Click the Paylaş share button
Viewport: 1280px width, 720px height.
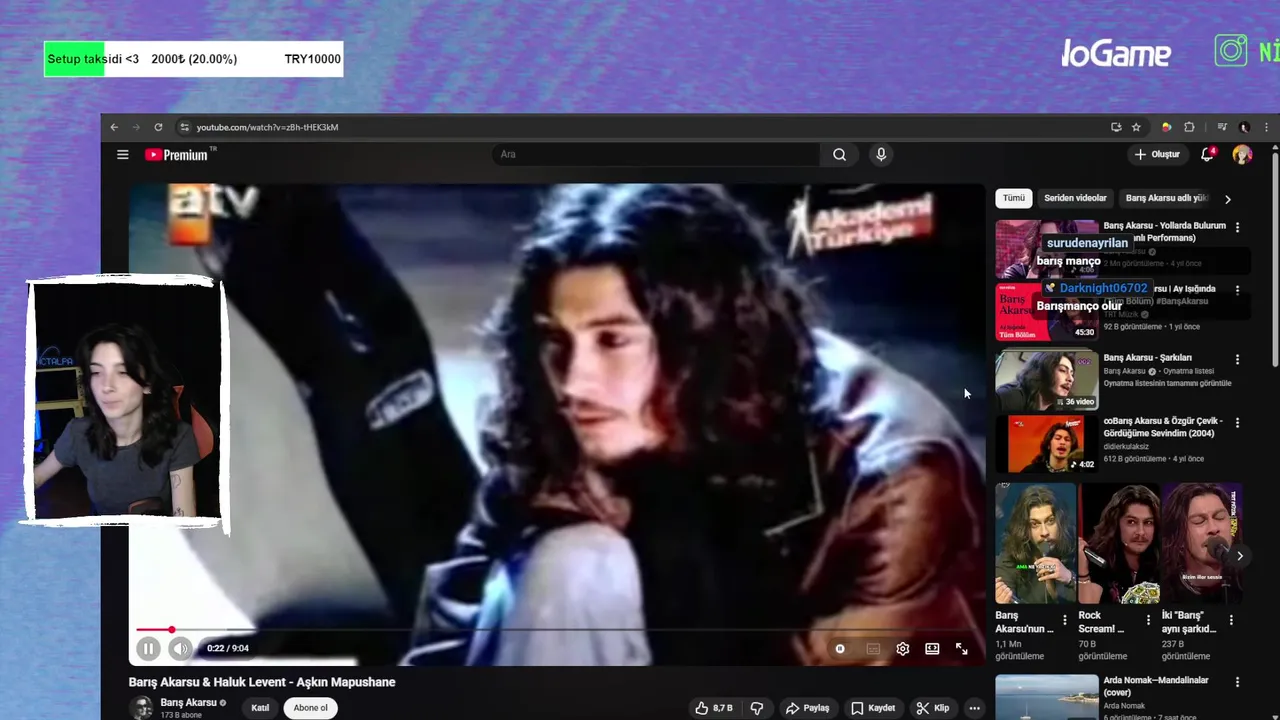pos(807,708)
